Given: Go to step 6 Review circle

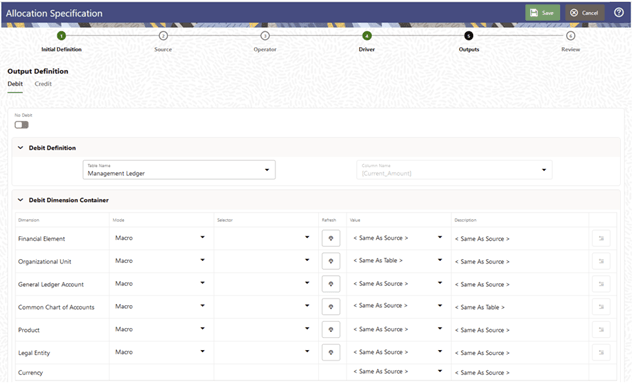Looking at the screenshot, I should click(570, 36).
